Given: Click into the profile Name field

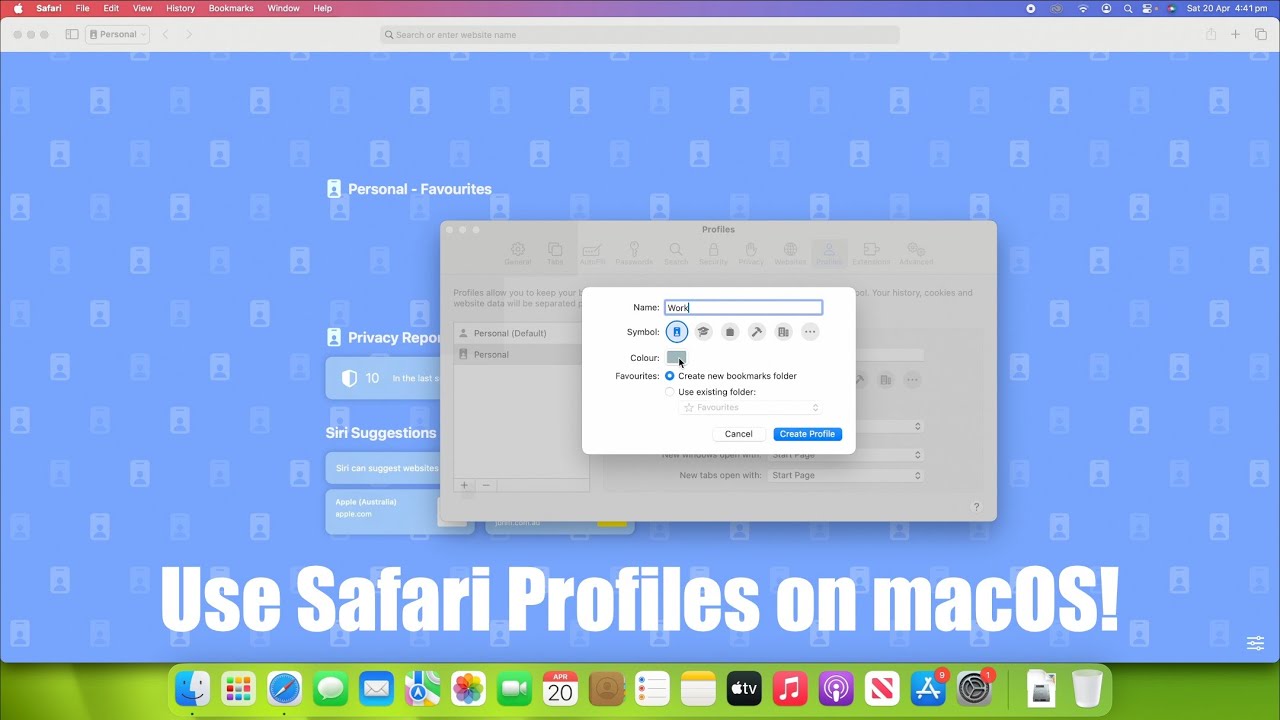Looking at the screenshot, I should click(744, 308).
